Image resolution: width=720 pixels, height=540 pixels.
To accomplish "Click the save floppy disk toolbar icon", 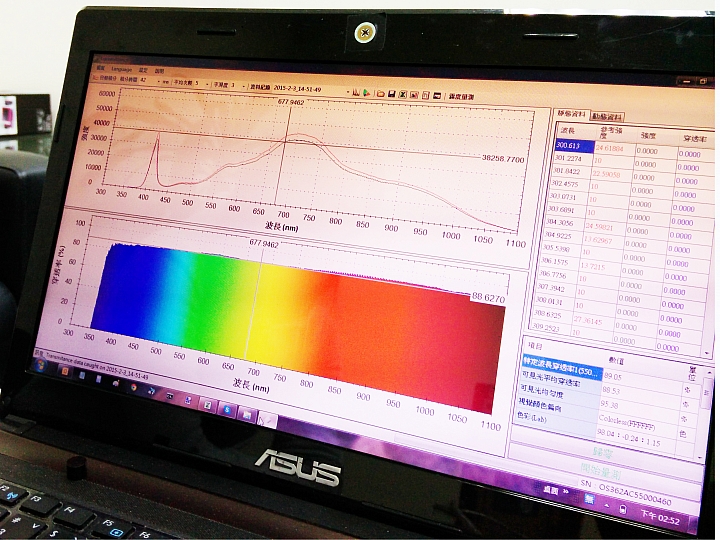I will (392, 94).
